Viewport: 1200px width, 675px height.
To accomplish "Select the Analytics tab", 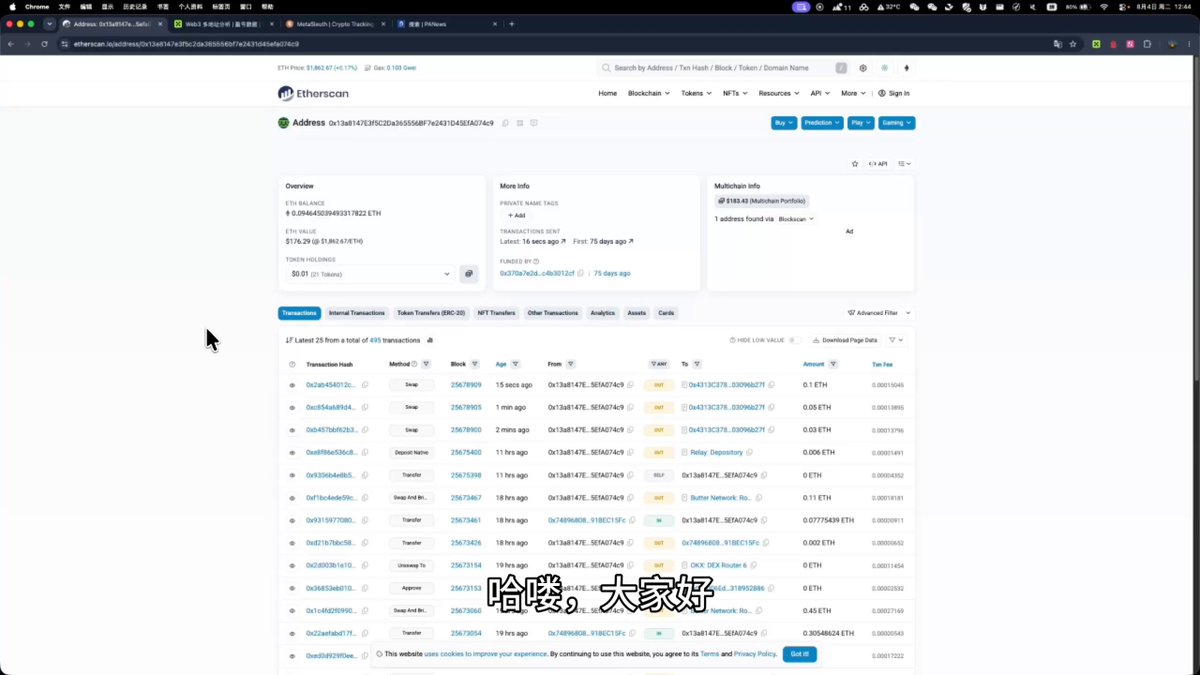I will (x=603, y=313).
